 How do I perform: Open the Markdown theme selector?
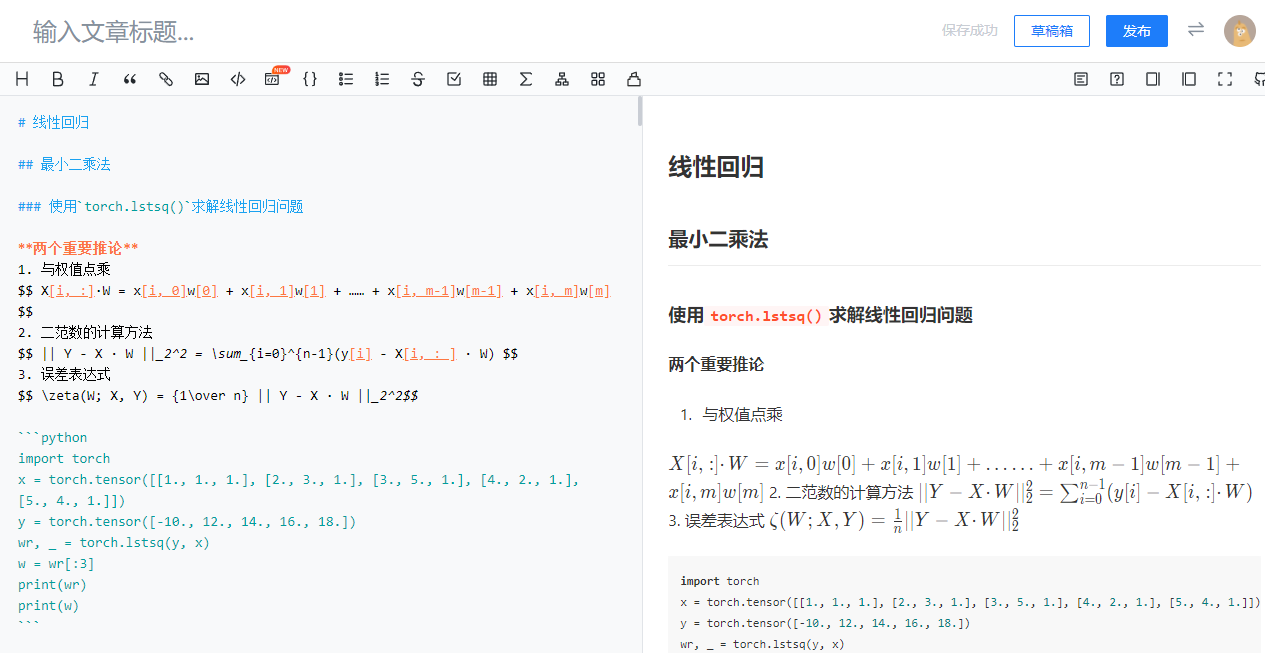coord(598,79)
